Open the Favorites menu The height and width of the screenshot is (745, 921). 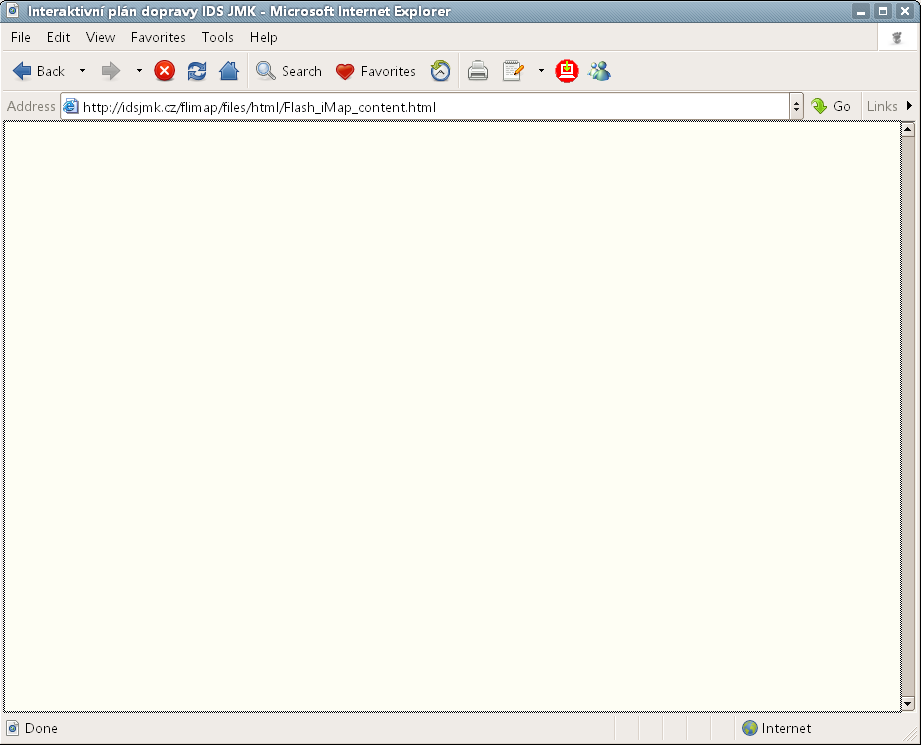158,38
